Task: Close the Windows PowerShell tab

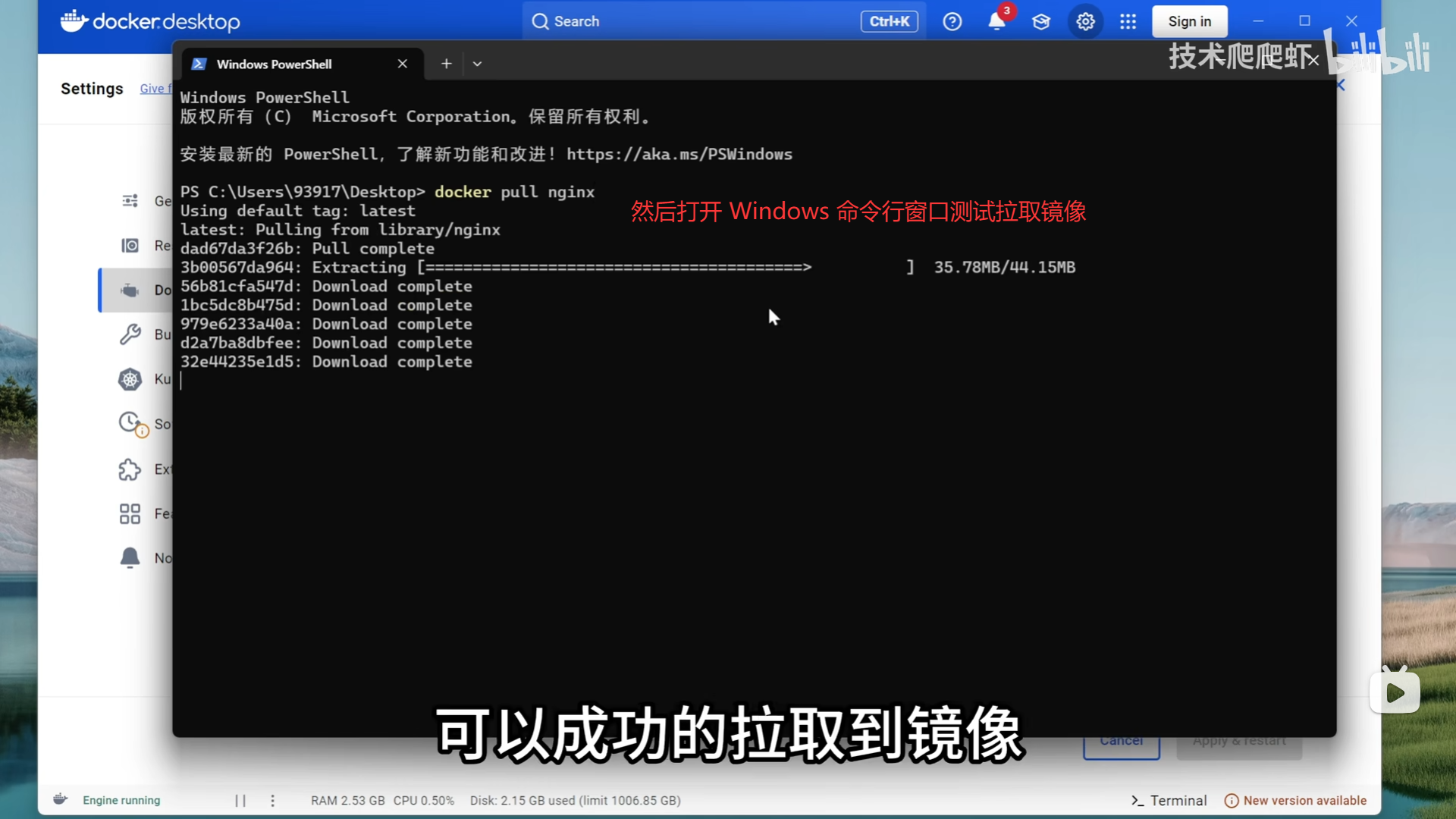Action: tap(403, 64)
